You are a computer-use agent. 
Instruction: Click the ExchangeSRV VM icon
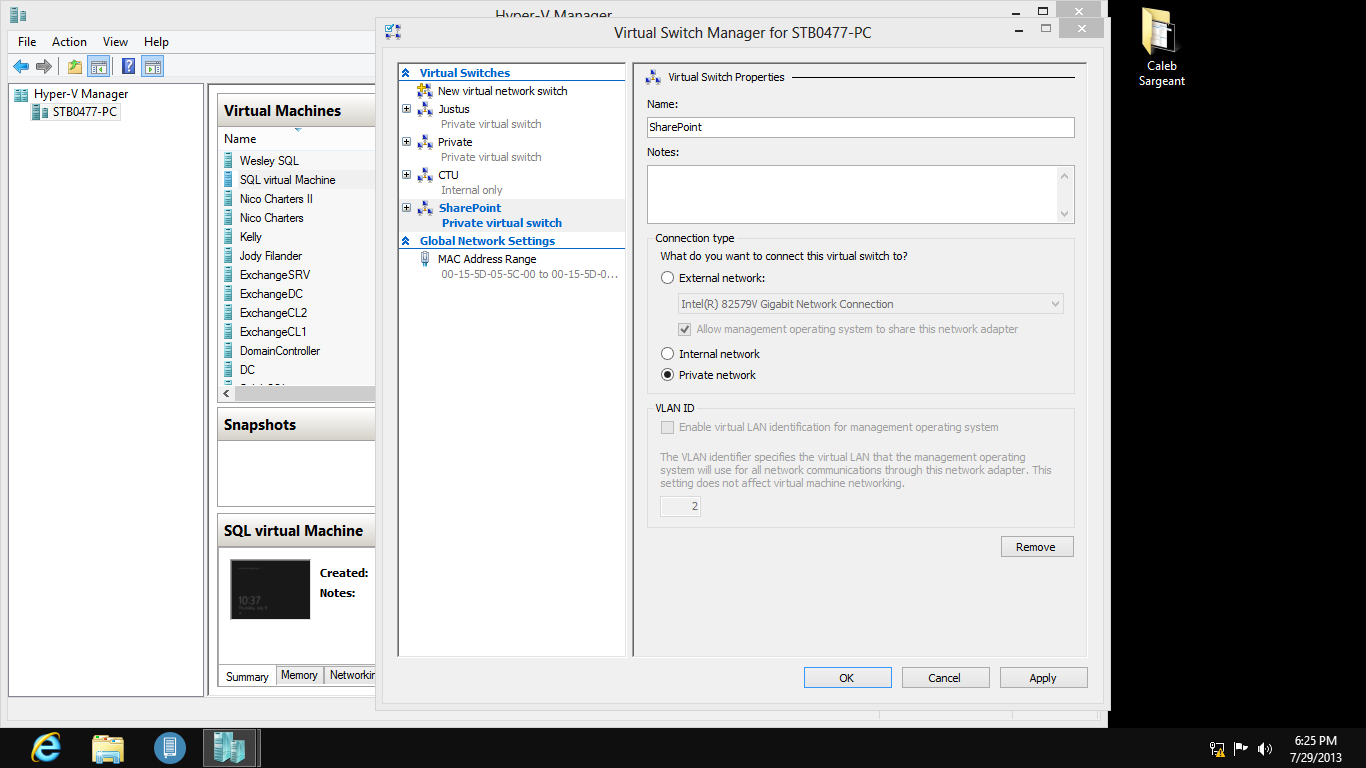(229, 275)
